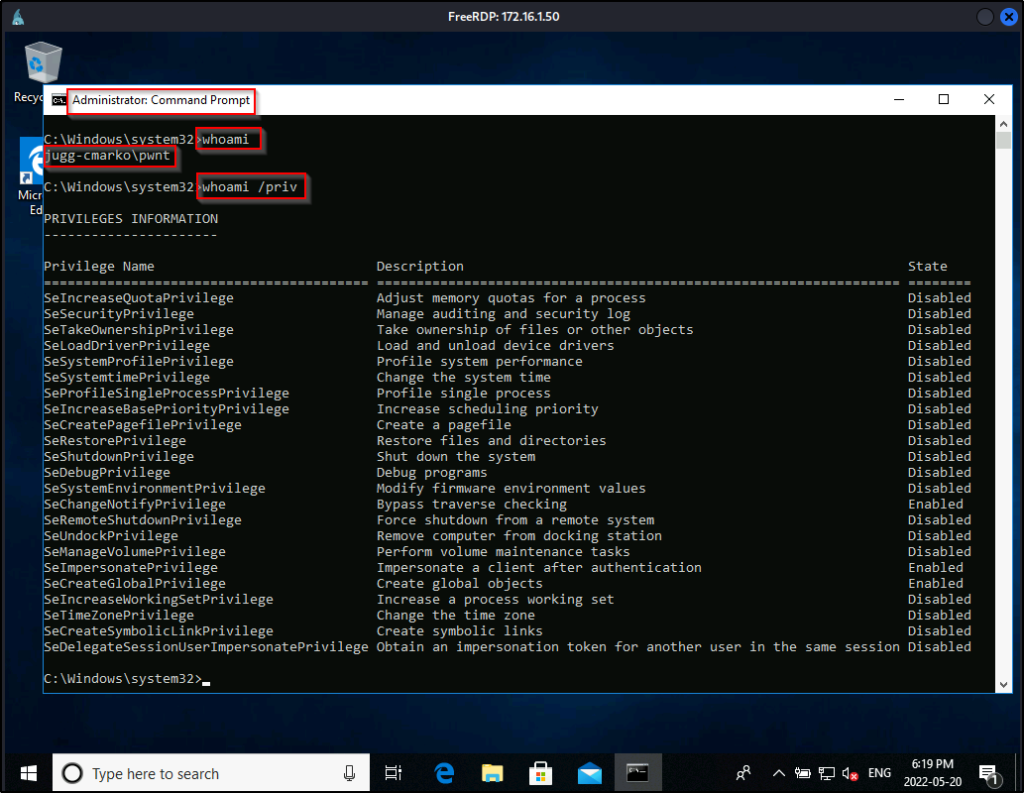Open Command Prompt window system menu icon

[59, 100]
